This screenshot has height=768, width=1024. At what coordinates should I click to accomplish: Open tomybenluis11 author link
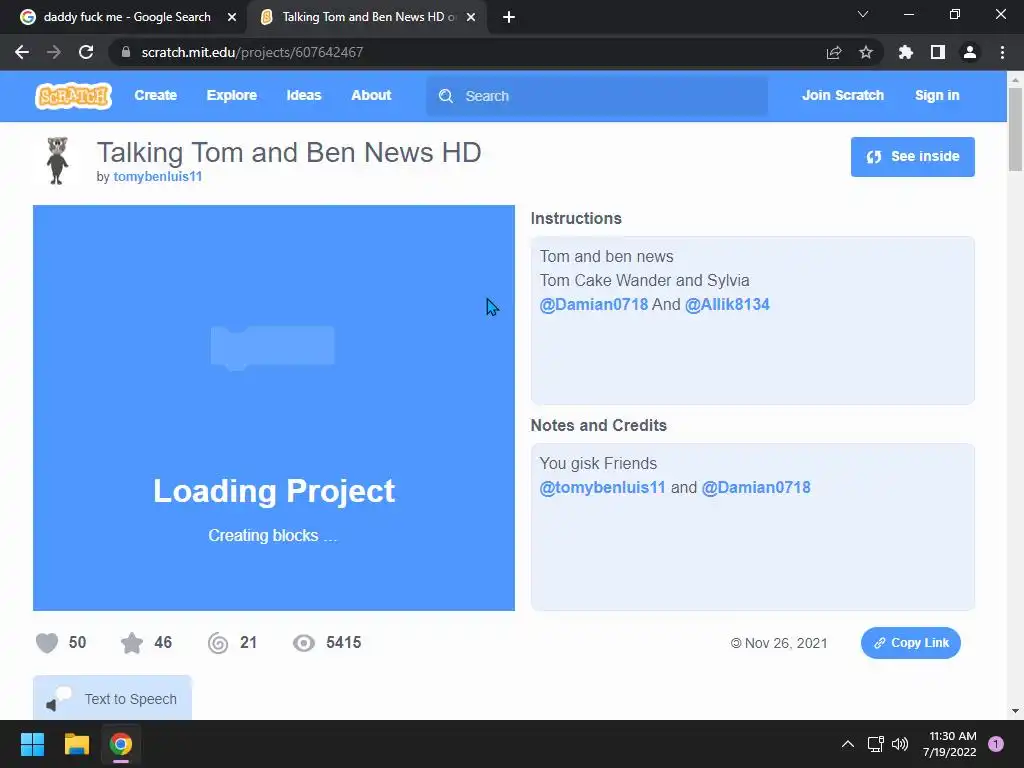click(157, 176)
